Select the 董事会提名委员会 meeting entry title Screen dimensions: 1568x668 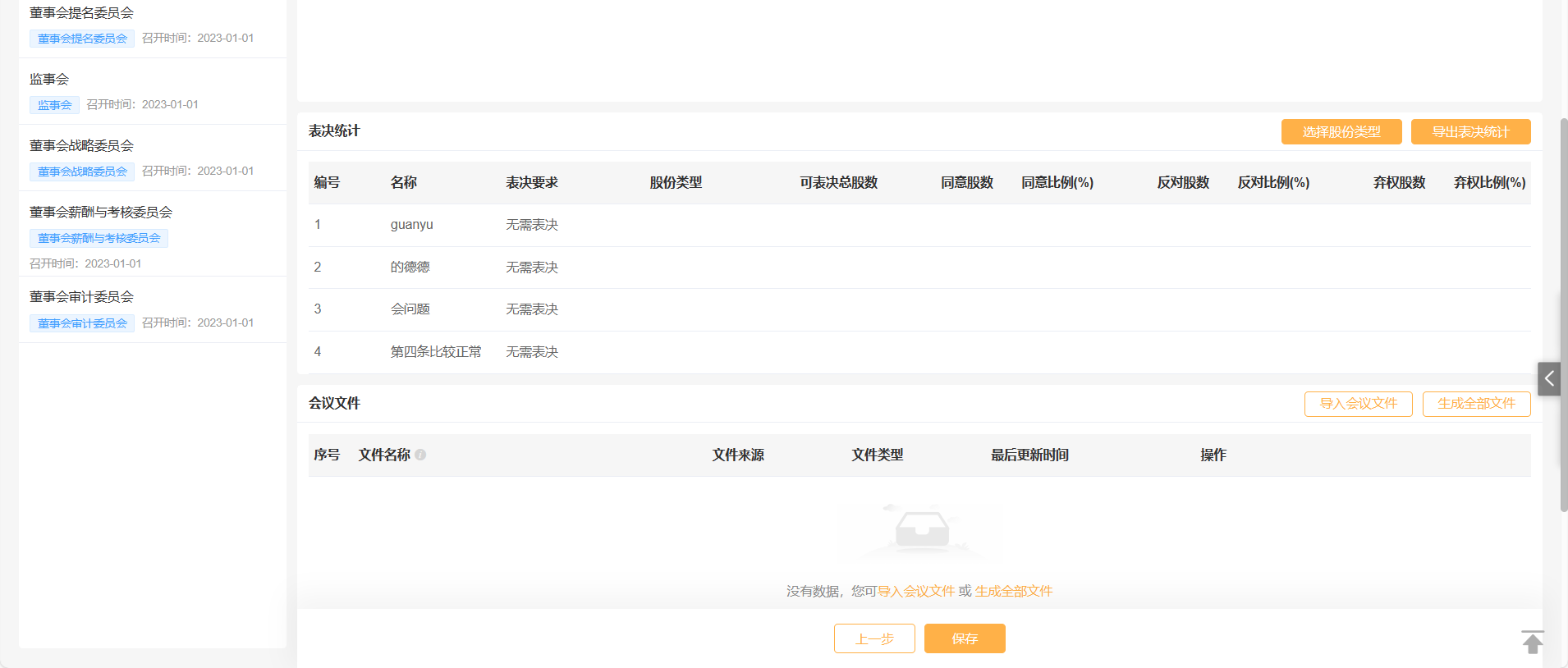81,13
